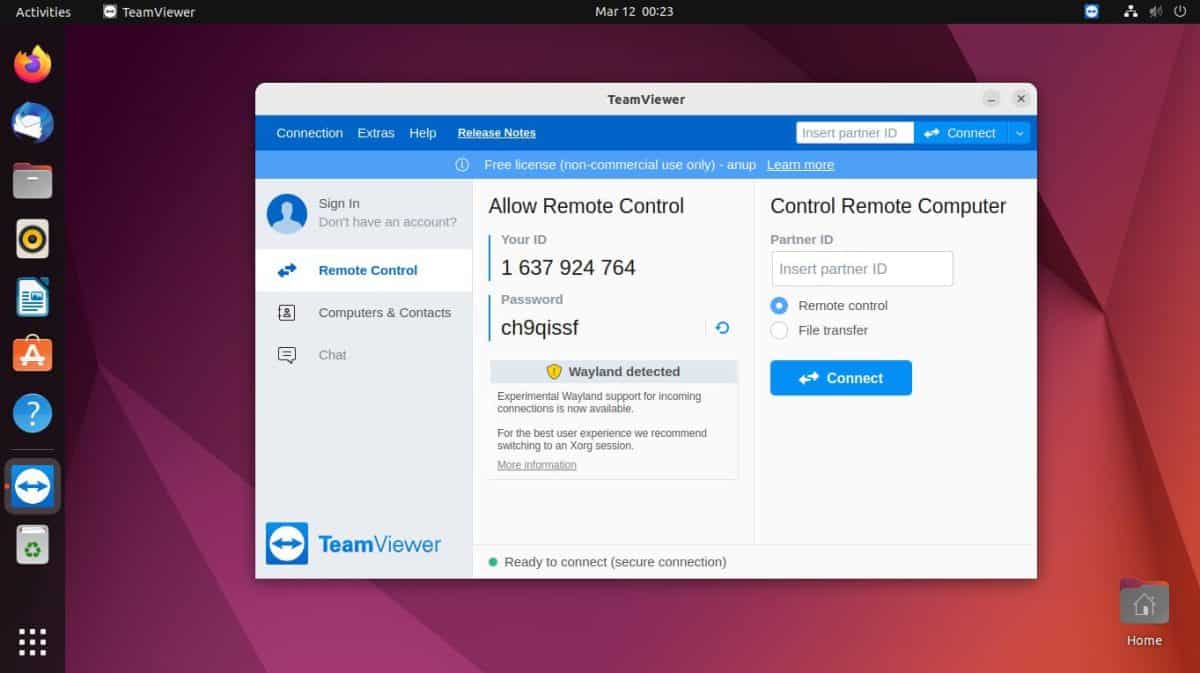Screen dimensions: 1200x673
Task: Click the info icon on the license banner
Action: click(460, 164)
